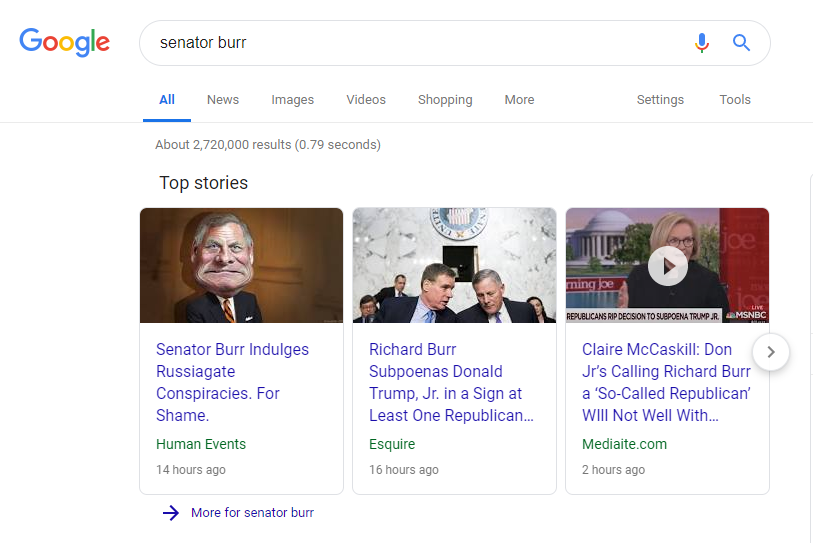Focus the search box containing senator burr
This screenshot has width=813, height=543.
(455, 43)
